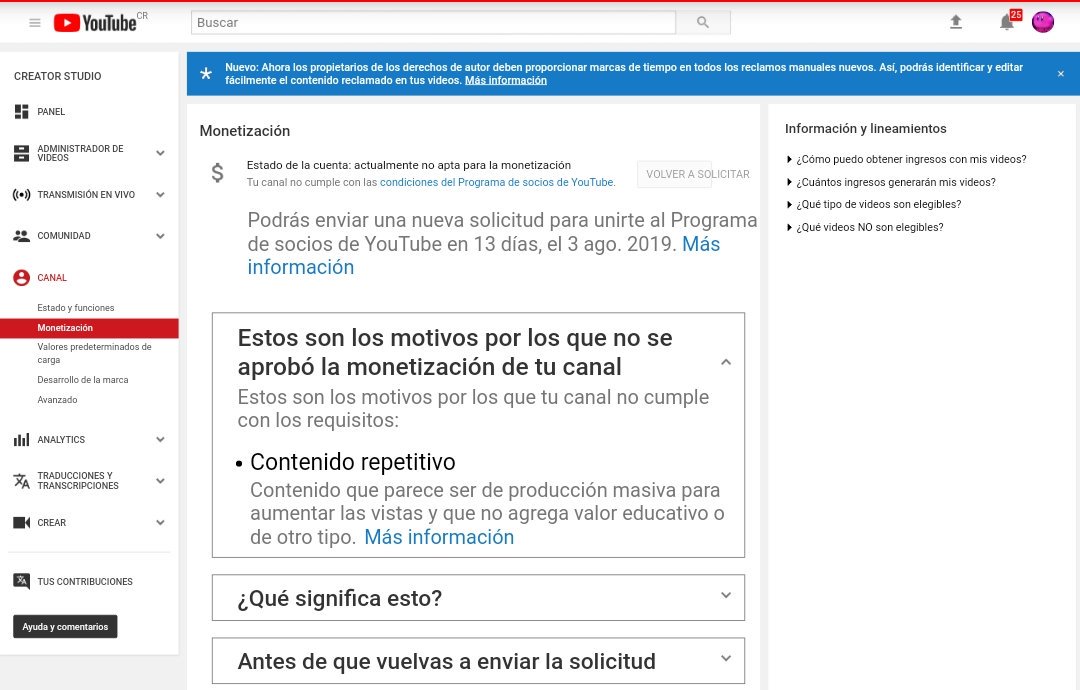Click the star icon in the blue banner
The height and width of the screenshot is (690, 1080).
[x=206, y=73]
